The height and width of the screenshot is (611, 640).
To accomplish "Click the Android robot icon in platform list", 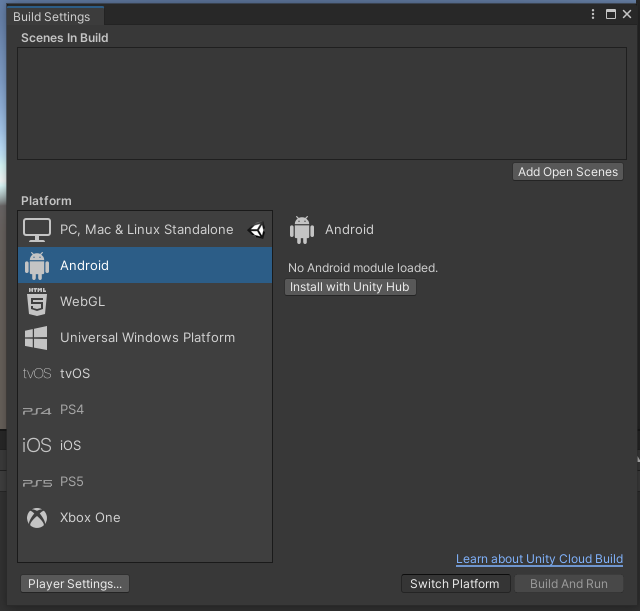I will tap(37, 266).
